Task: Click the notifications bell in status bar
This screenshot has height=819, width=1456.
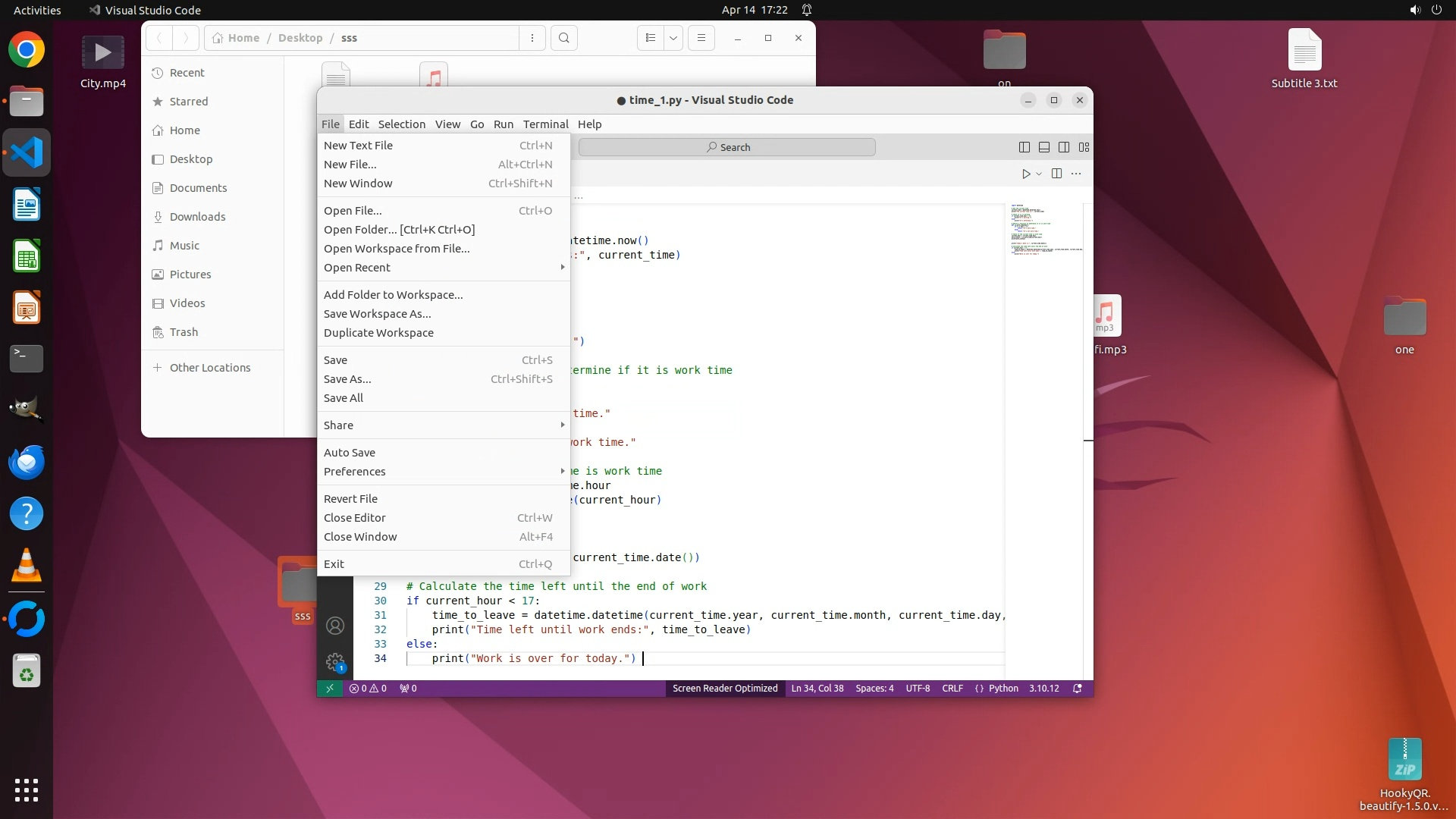Action: 1077,689
